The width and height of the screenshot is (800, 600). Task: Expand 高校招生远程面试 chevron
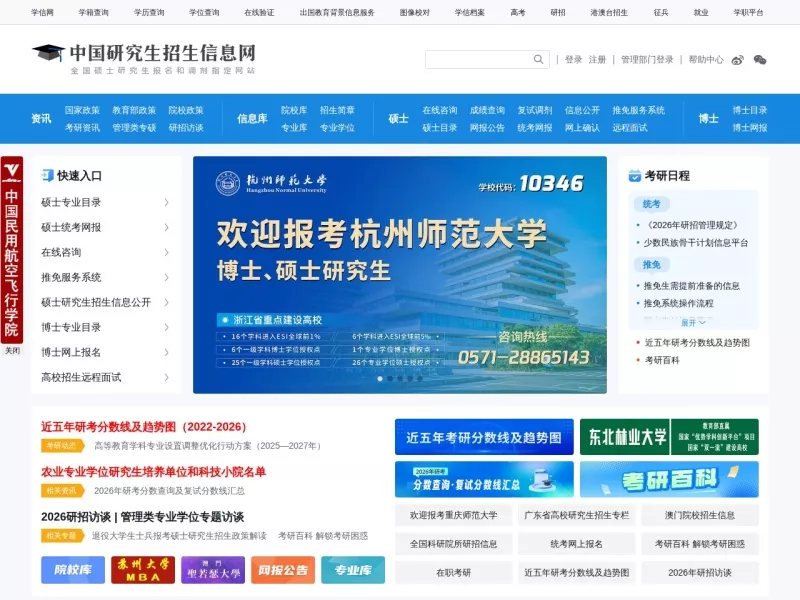pyautogui.click(x=166, y=377)
